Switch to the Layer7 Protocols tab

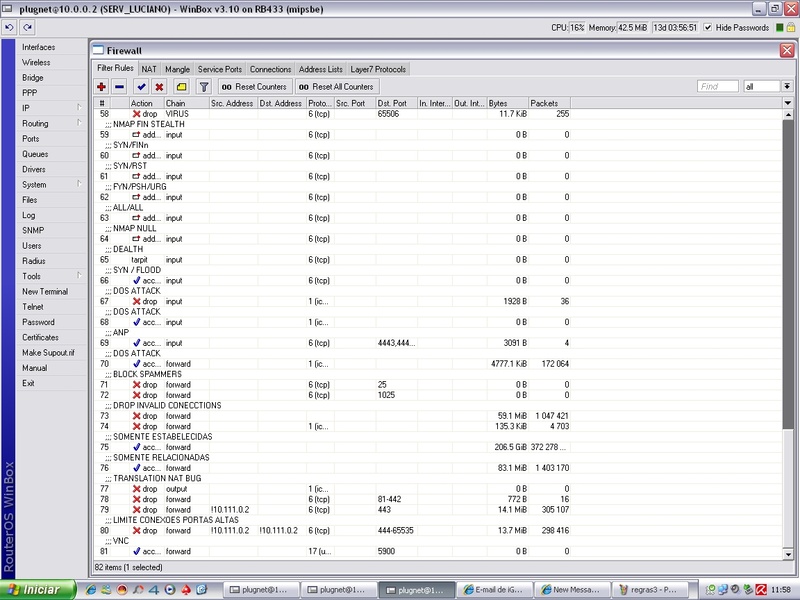click(378, 69)
